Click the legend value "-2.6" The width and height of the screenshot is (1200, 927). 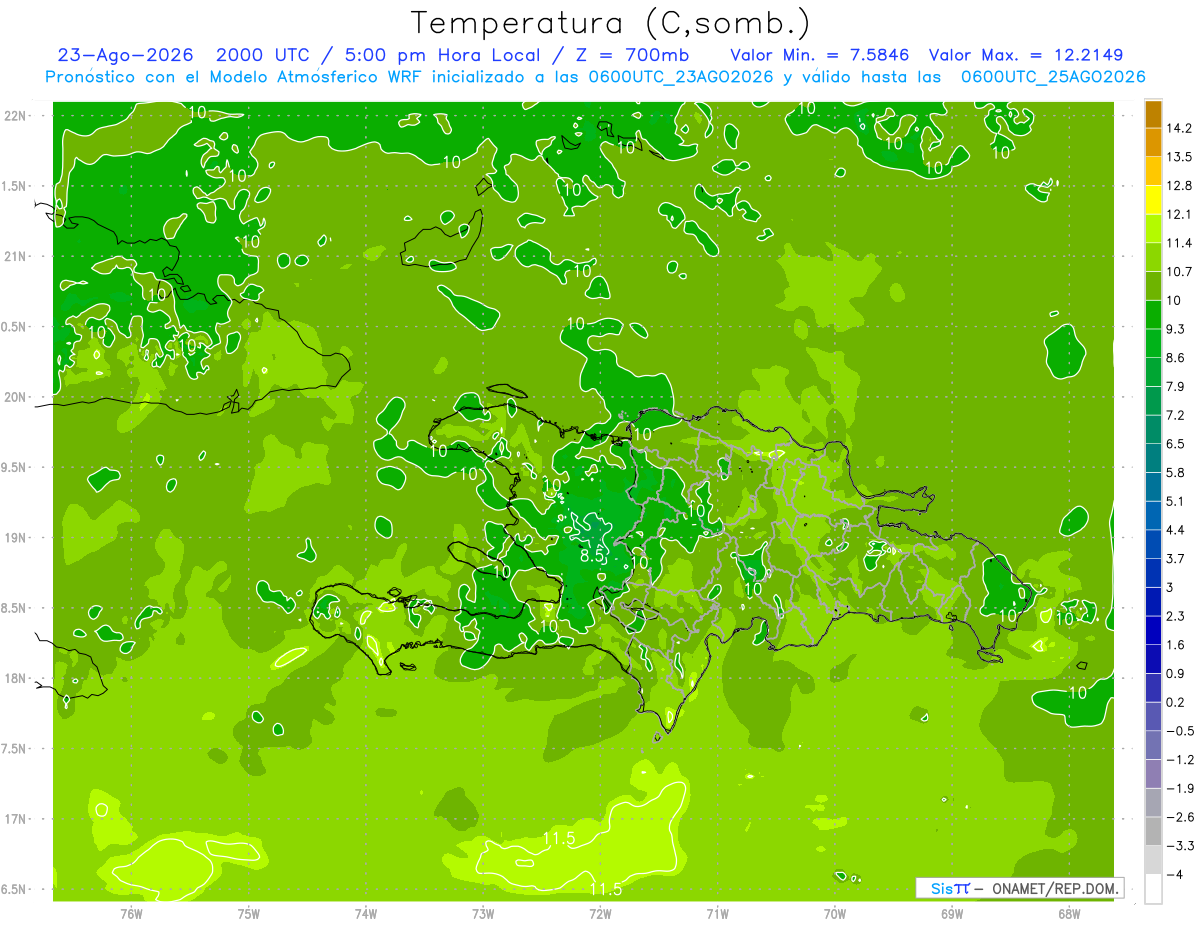click(x=1181, y=817)
